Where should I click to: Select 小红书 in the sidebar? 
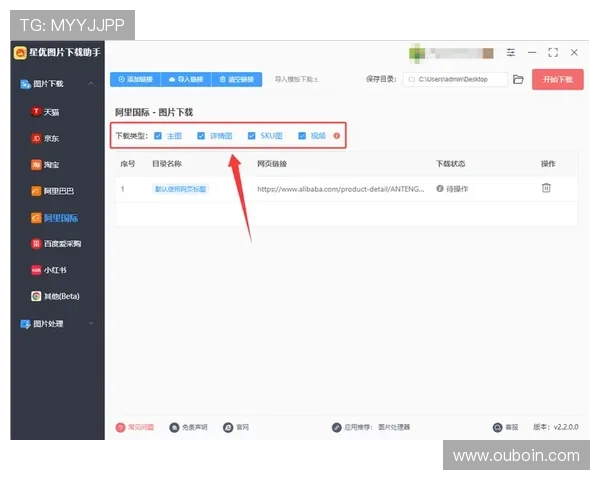[55, 270]
